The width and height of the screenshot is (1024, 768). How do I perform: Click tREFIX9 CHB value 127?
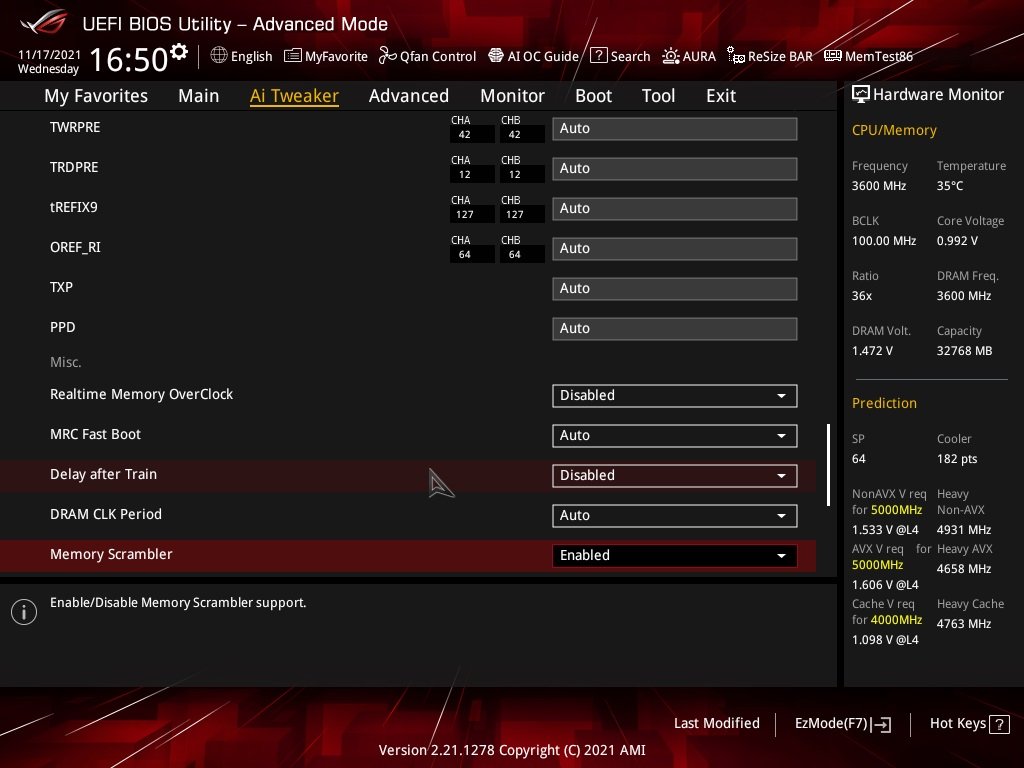point(515,214)
